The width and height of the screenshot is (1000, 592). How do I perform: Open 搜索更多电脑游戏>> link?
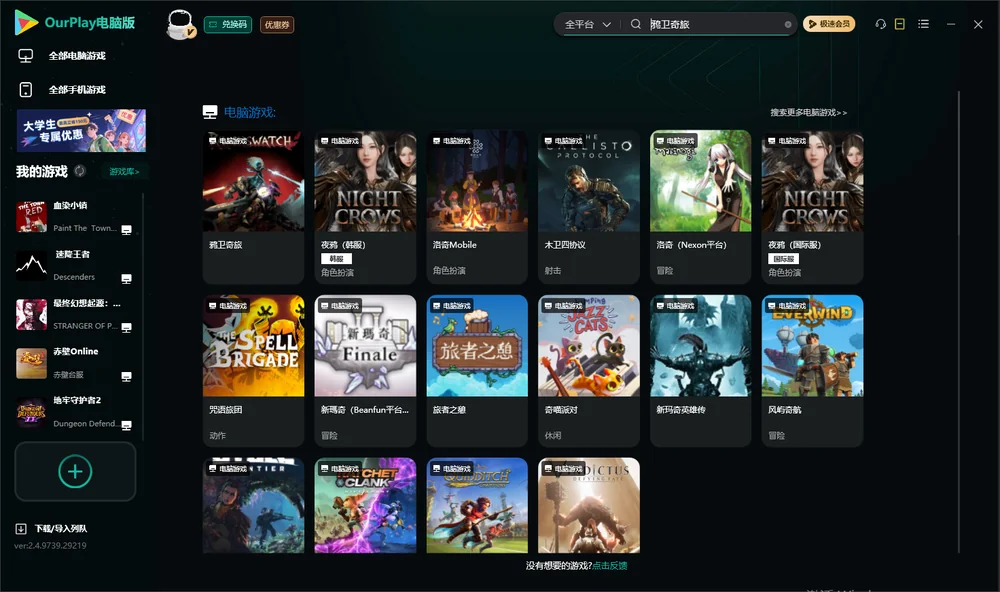(808, 112)
